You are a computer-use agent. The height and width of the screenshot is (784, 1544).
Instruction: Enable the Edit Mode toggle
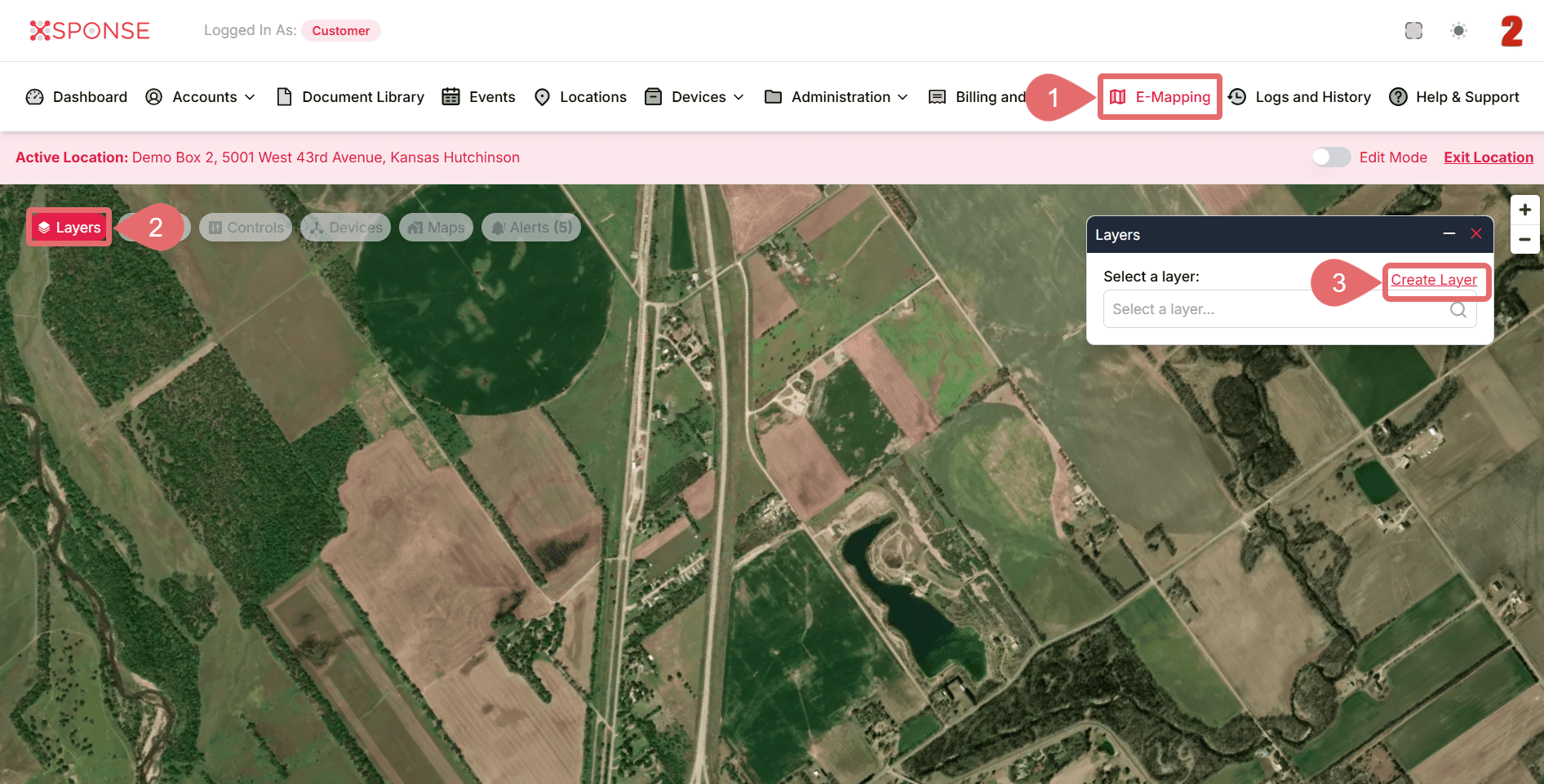1331,157
